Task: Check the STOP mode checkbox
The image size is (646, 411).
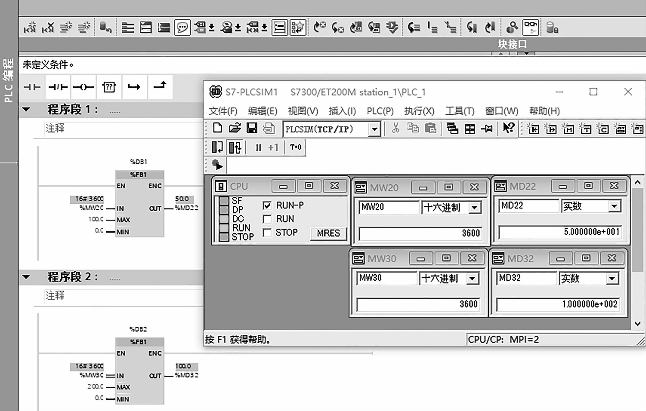Action: 267,233
